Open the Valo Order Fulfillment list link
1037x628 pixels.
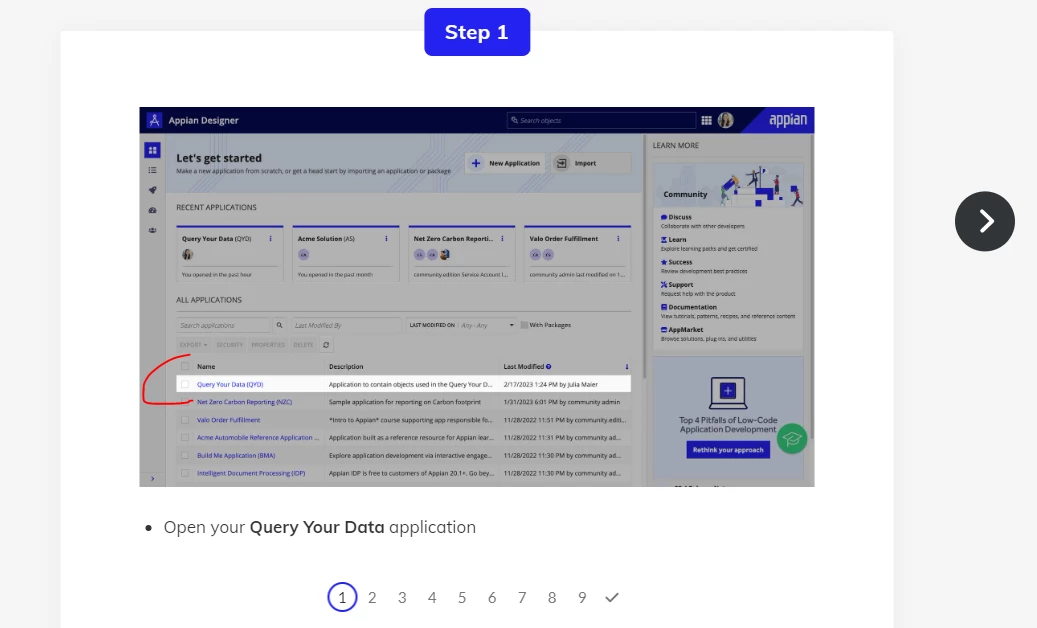(x=228, y=420)
